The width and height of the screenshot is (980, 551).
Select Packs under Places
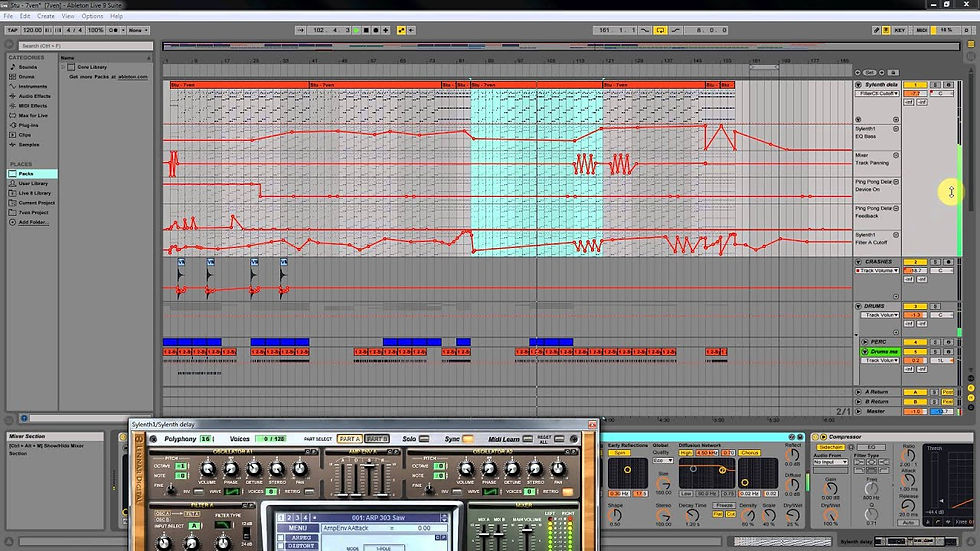pos(32,174)
